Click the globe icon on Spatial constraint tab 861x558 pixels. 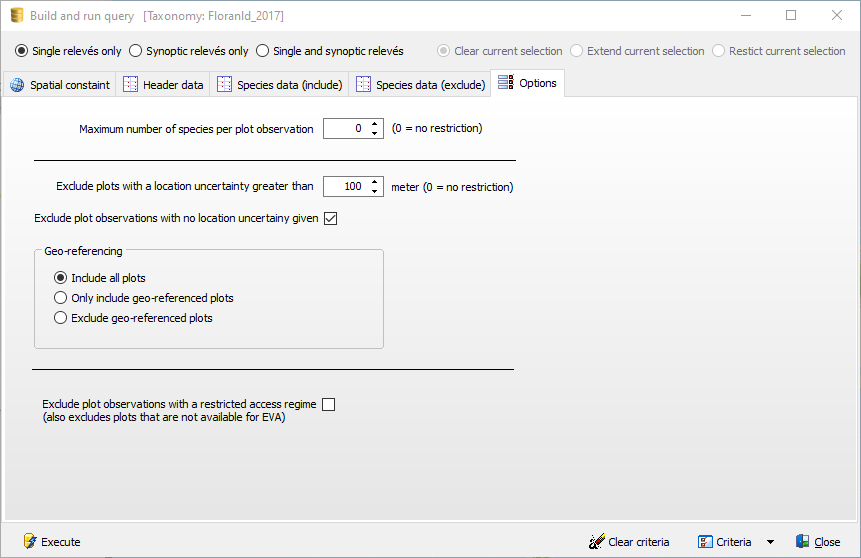tap(17, 85)
